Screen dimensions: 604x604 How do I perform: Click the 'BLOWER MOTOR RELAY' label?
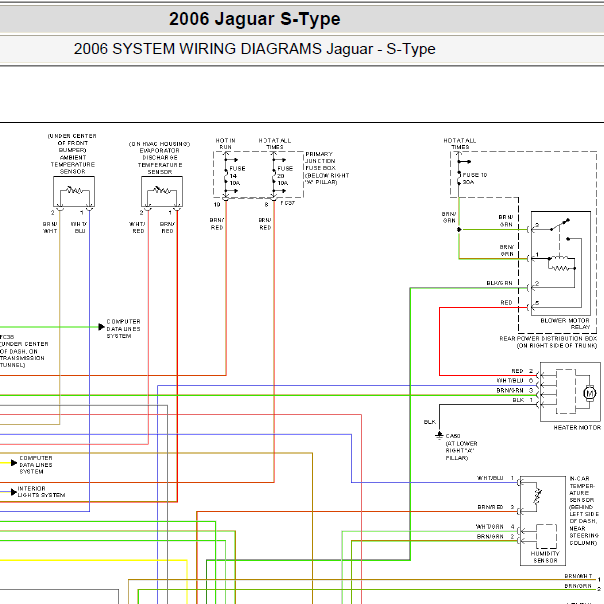tap(565, 324)
